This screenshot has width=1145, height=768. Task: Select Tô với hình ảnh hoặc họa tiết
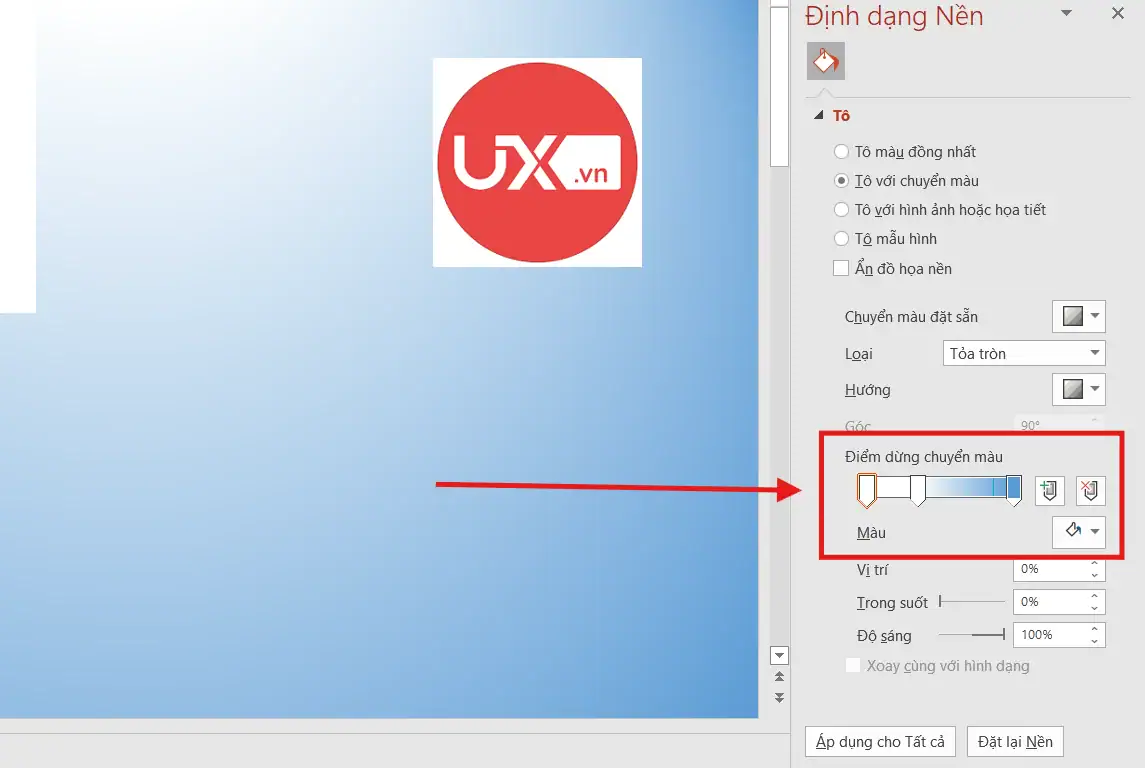[842, 210]
